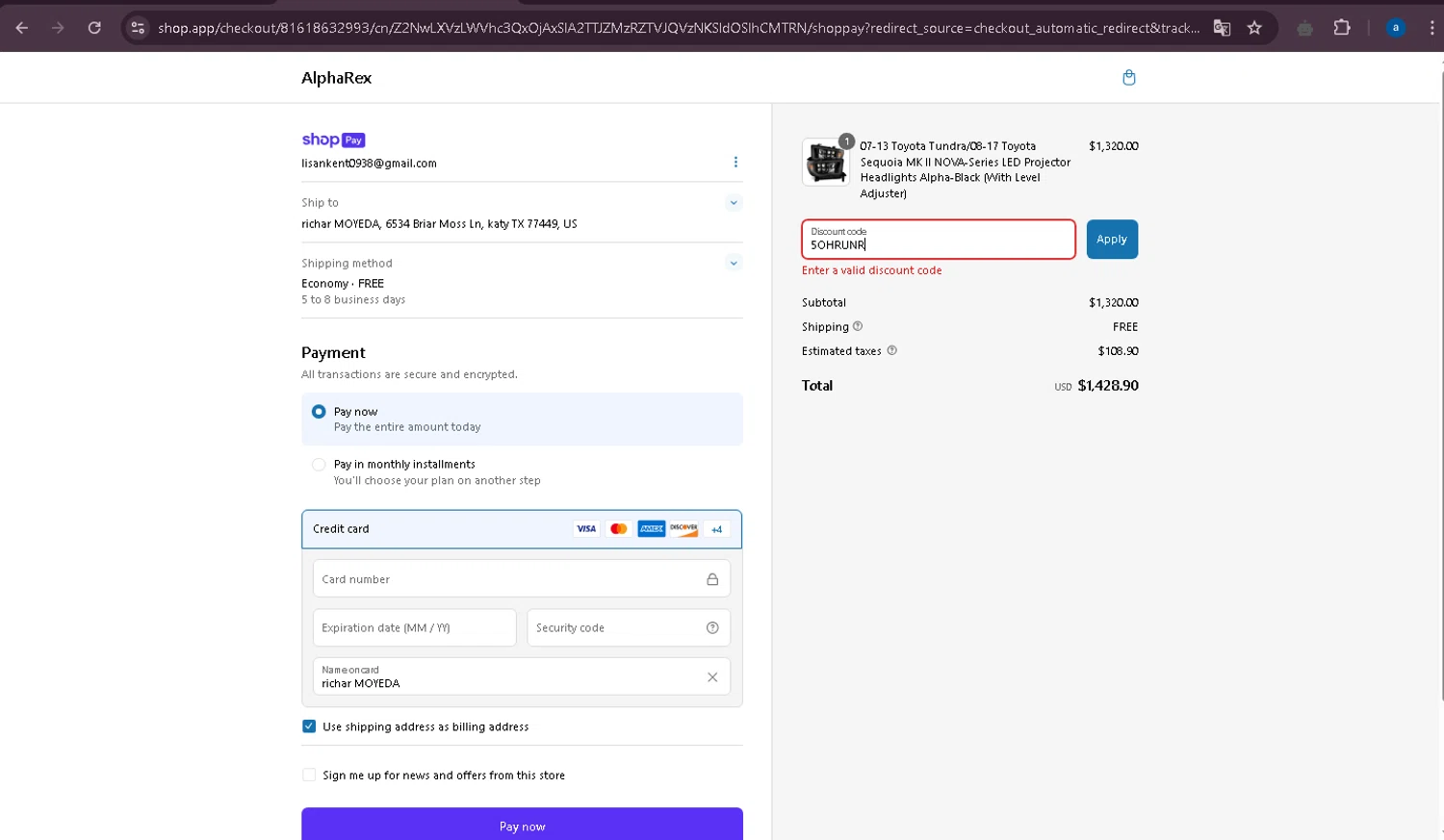1444x840 pixels.
Task: Select Pay in monthly installments option
Action: point(319,464)
